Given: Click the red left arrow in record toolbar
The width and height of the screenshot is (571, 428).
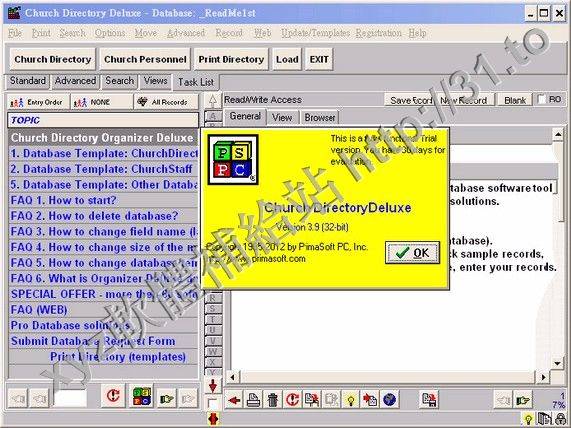Looking at the screenshot, I should coord(233,400).
